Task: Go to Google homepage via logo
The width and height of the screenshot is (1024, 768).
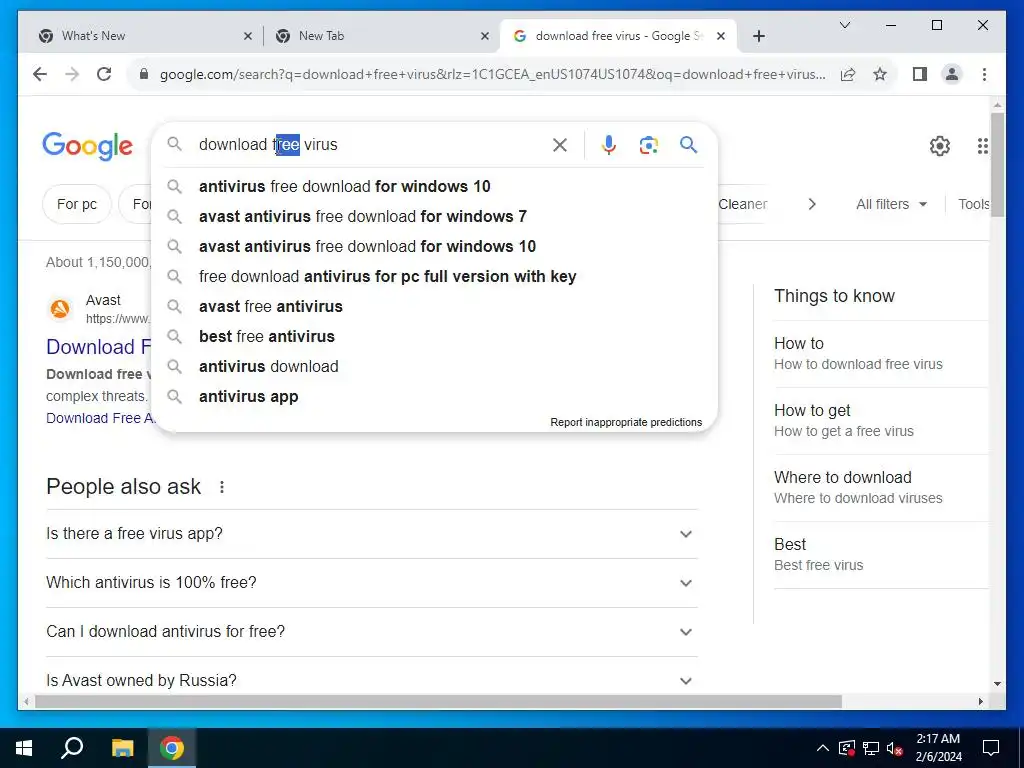Action: [88, 146]
